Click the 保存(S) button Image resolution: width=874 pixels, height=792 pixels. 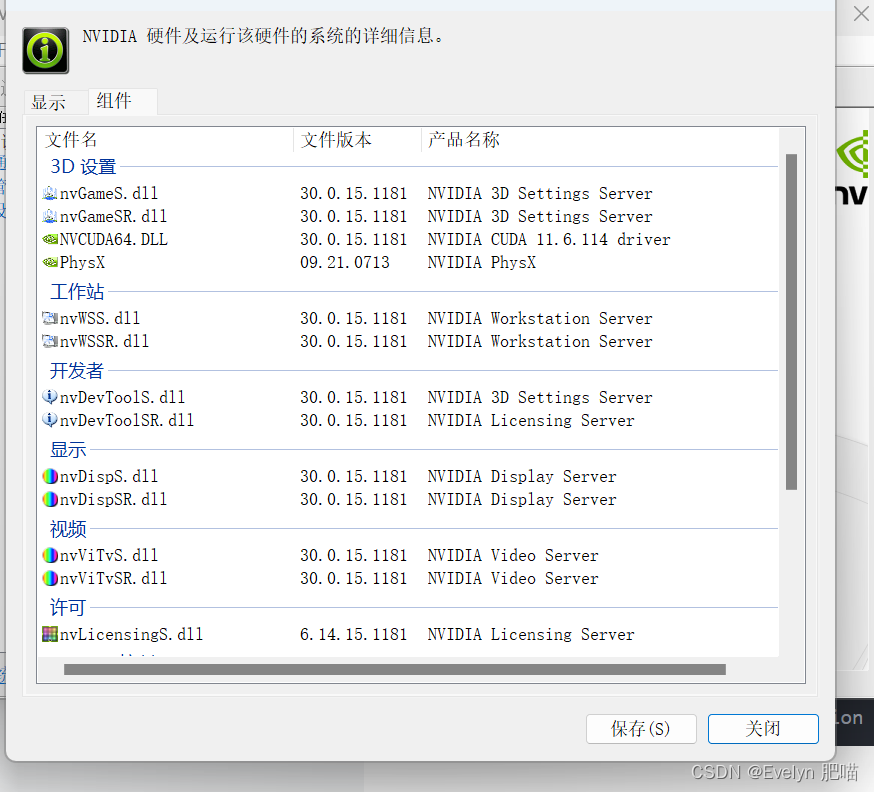(x=641, y=729)
